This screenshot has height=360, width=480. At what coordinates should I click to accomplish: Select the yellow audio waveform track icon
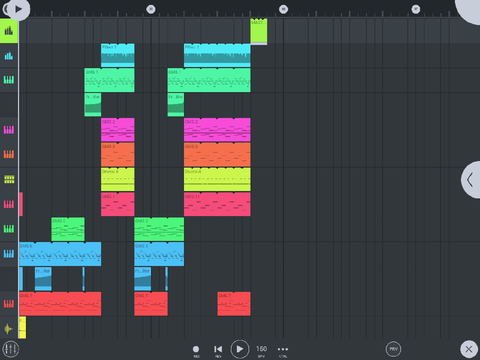[9, 329]
